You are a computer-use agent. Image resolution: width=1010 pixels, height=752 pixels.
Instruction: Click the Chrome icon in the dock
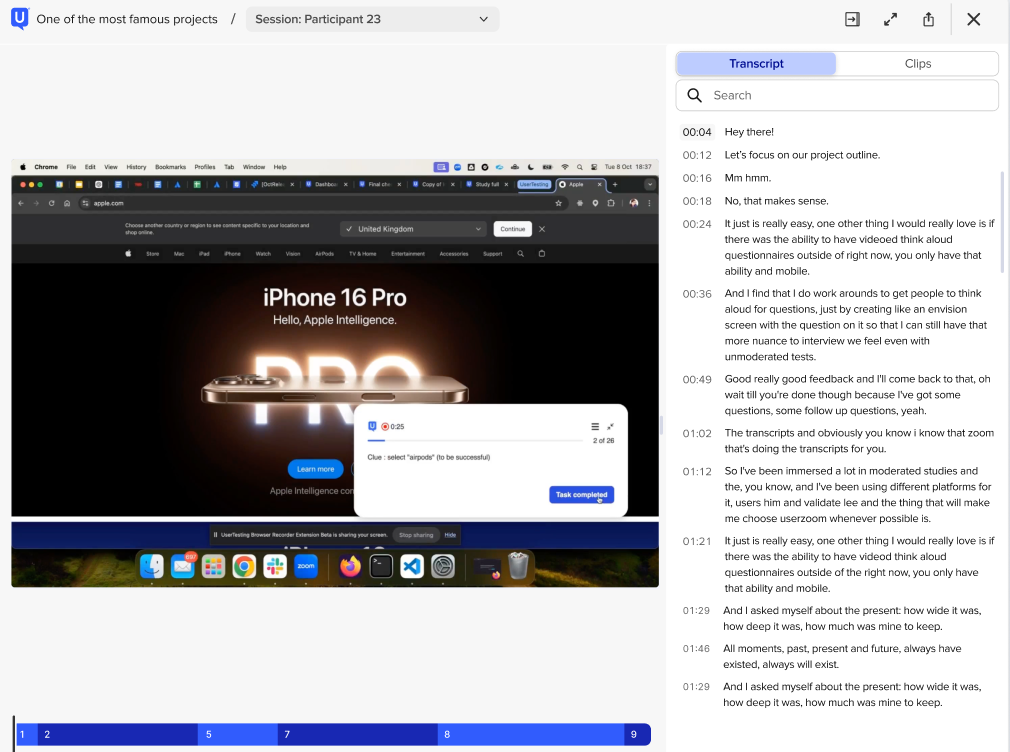(x=244, y=566)
